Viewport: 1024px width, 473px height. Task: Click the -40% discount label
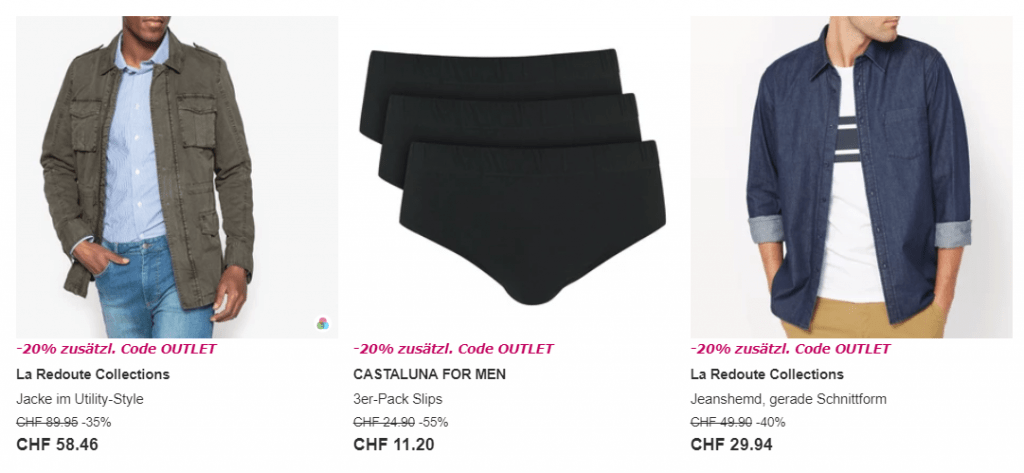pyautogui.click(x=771, y=422)
